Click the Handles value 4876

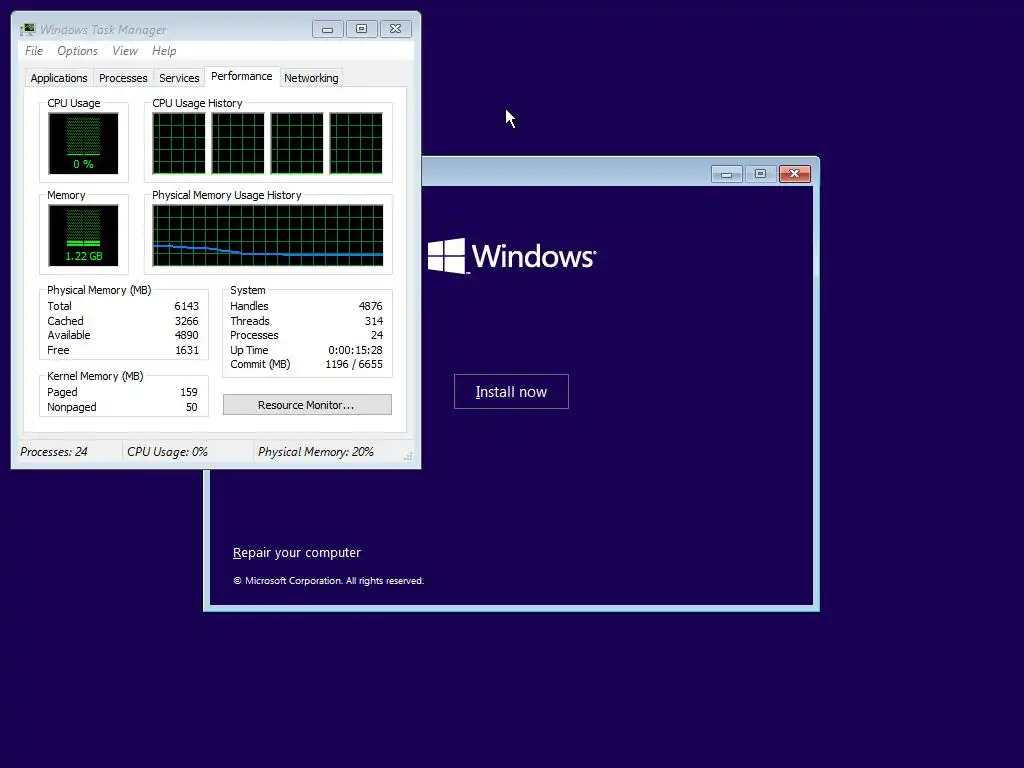[370, 306]
